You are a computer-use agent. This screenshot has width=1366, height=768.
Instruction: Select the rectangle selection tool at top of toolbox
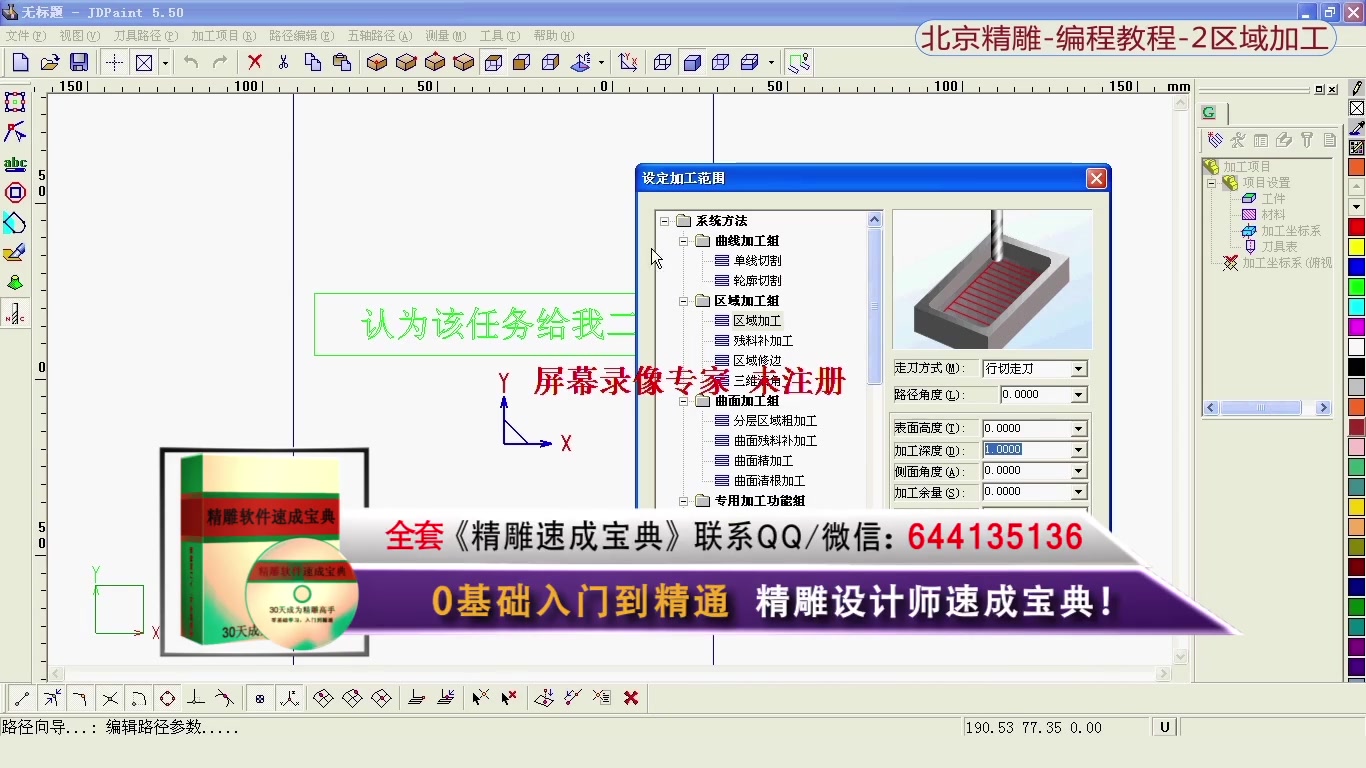(14, 103)
